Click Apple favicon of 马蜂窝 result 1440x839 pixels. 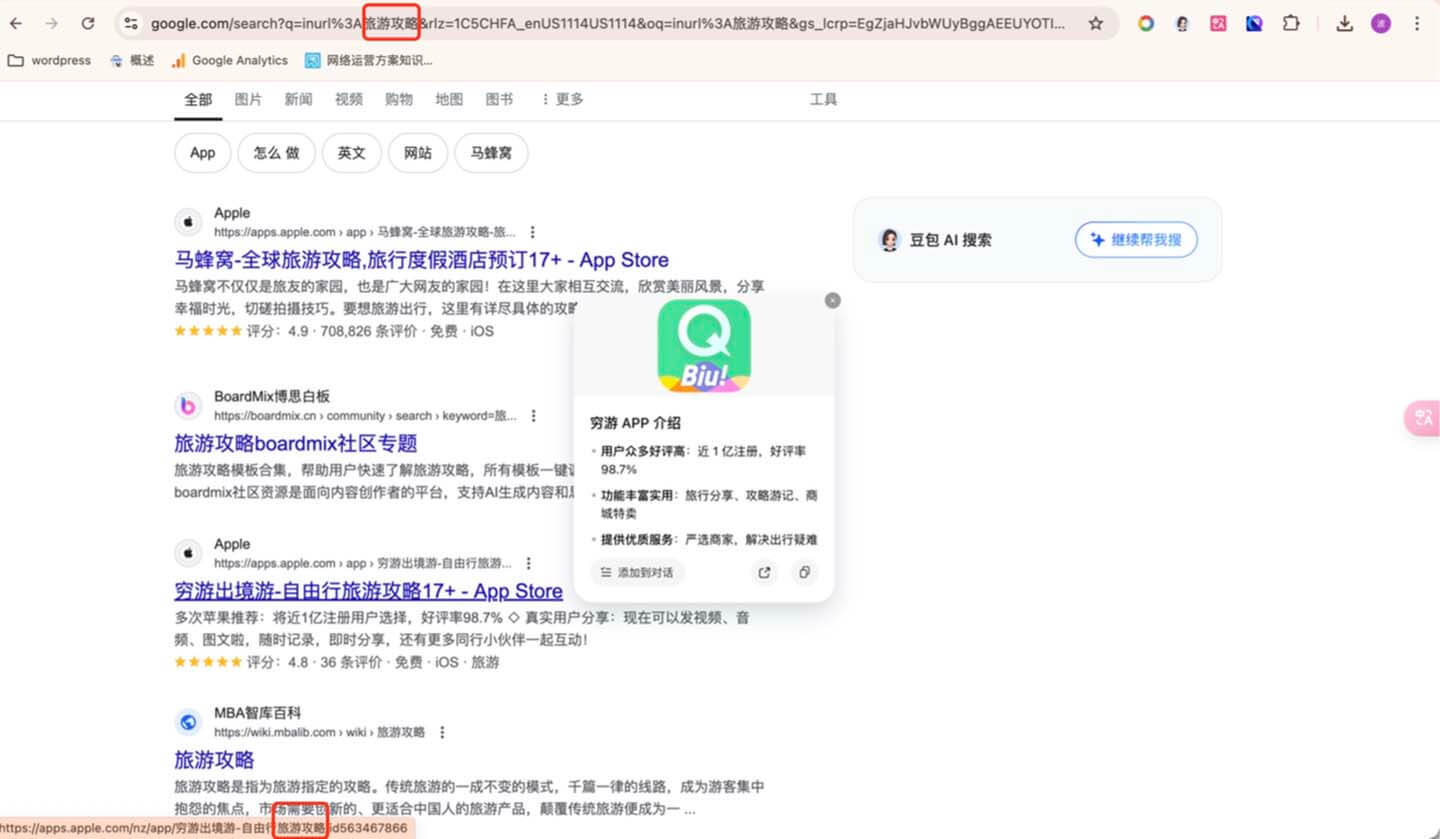(x=188, y=222)
